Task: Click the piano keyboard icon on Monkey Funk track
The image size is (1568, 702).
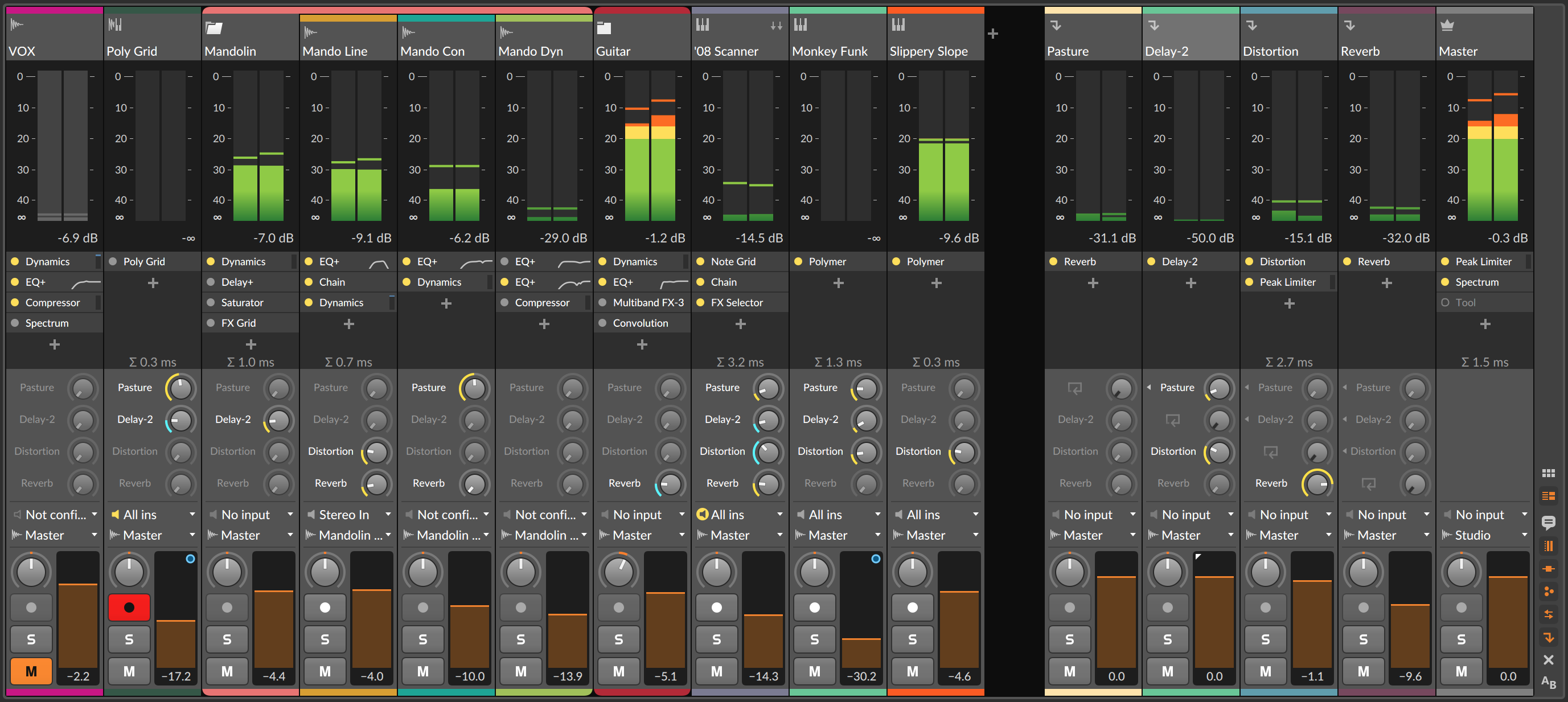Action: pyautogui.click(x=801, y=25)
